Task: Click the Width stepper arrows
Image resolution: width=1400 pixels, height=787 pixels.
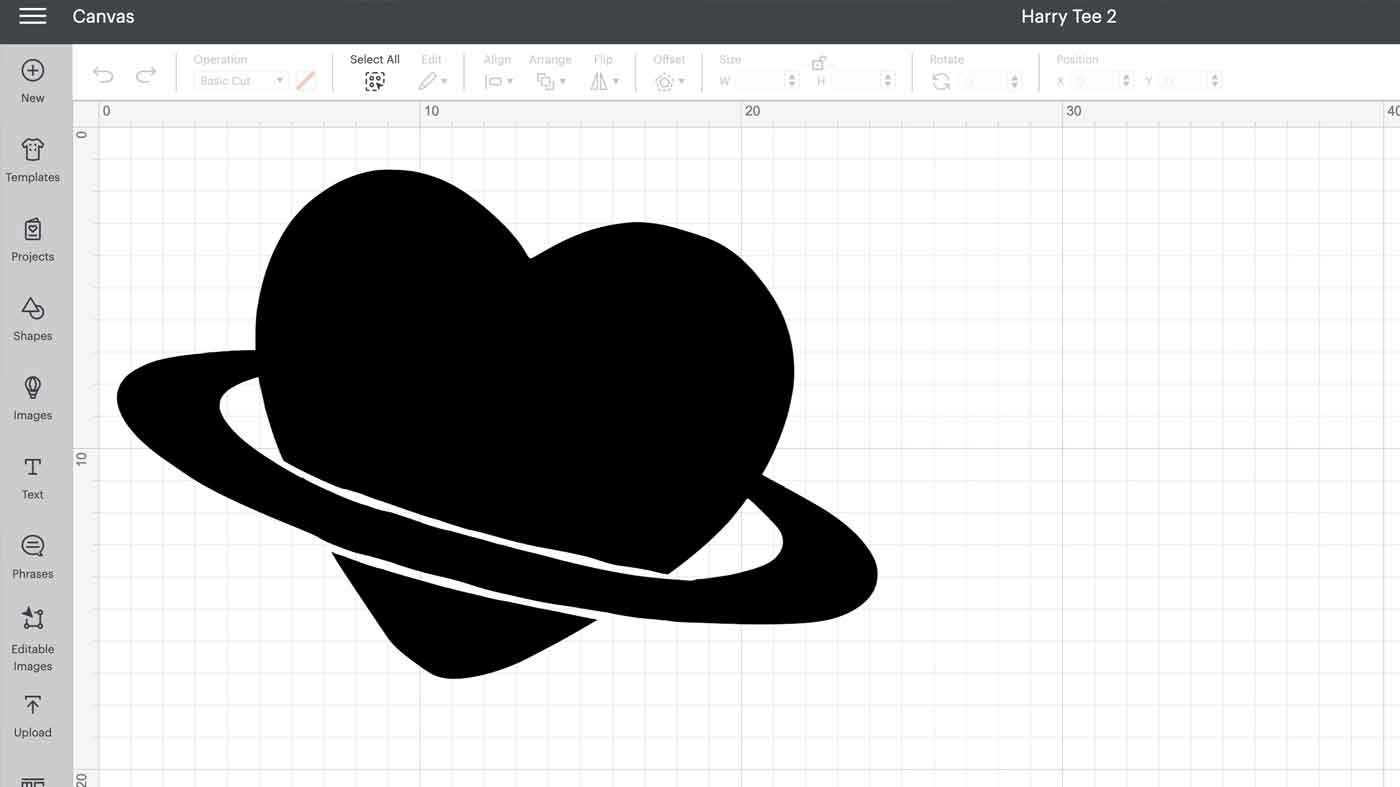Action: [793, 81]
